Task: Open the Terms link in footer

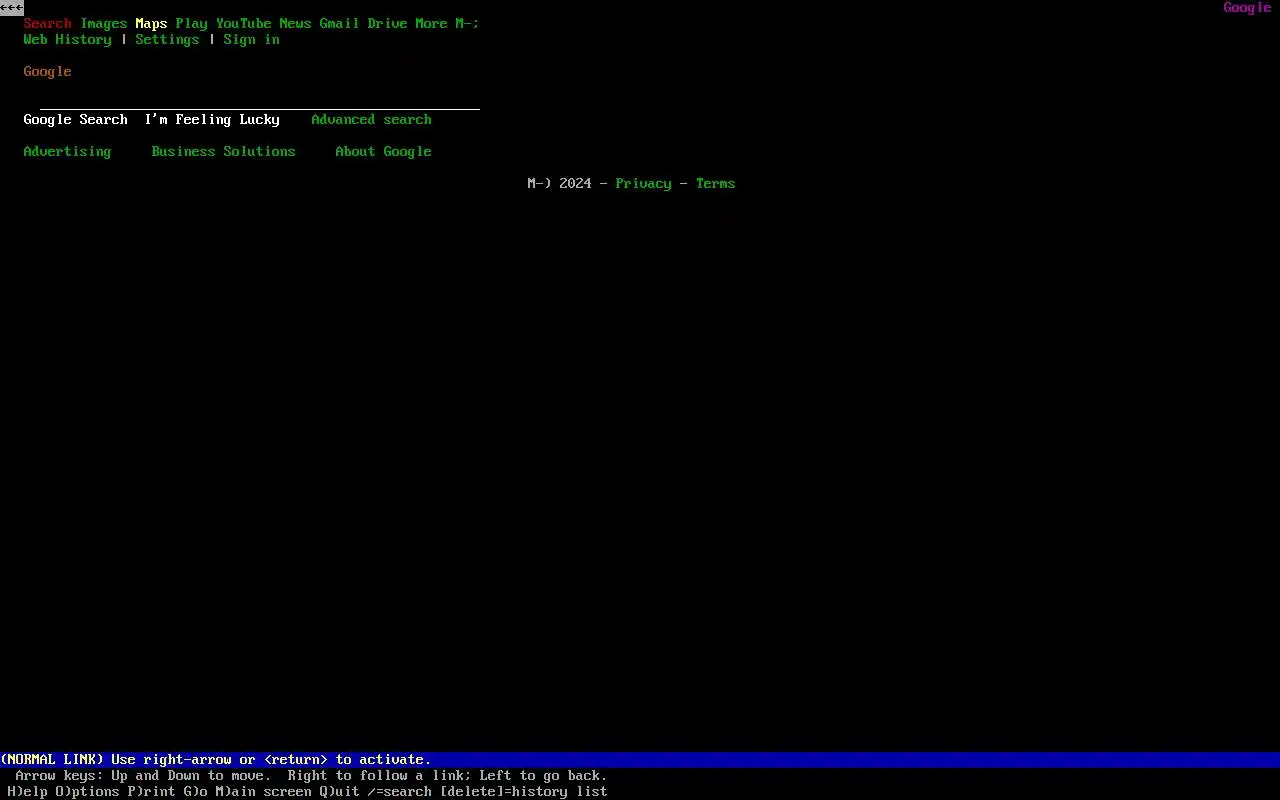Action: [x=716, y=184]
